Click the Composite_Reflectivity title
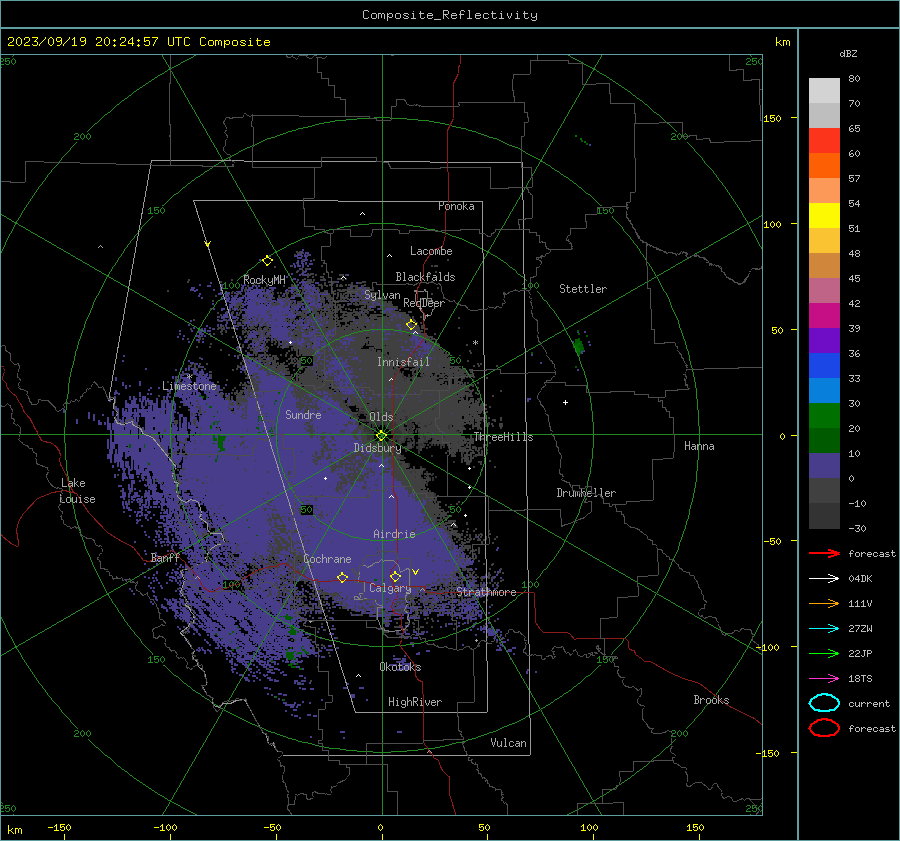The width and height of the screenshot is (900, 841). [449, 15]
